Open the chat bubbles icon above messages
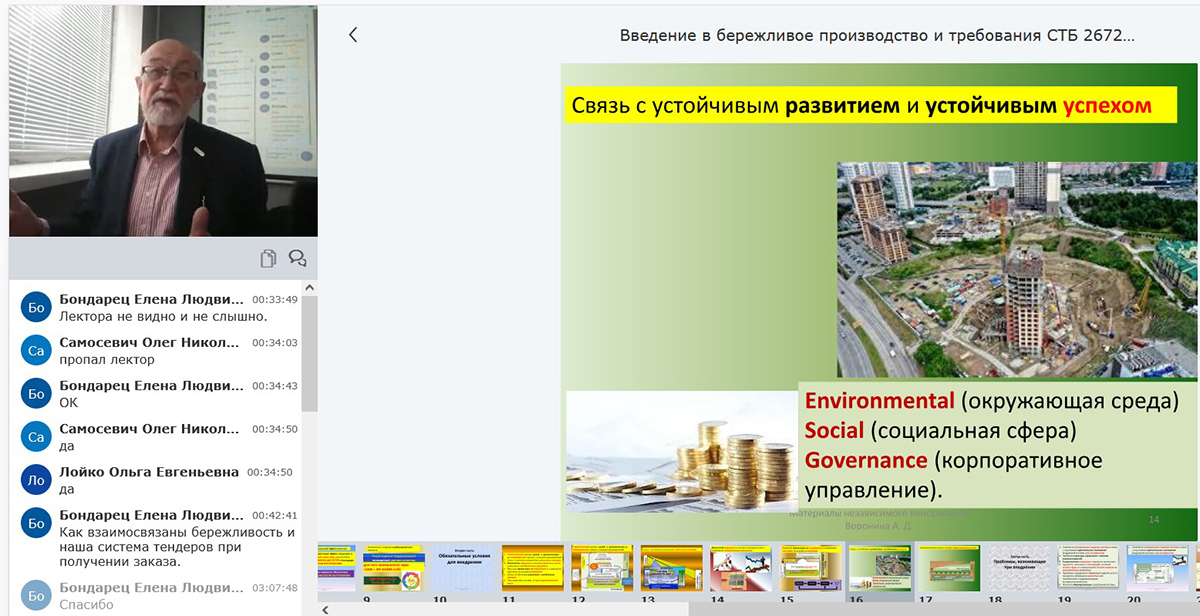The width and height of the screenshot is (1200, 616). pyautogui.click(x=297, y=259)
